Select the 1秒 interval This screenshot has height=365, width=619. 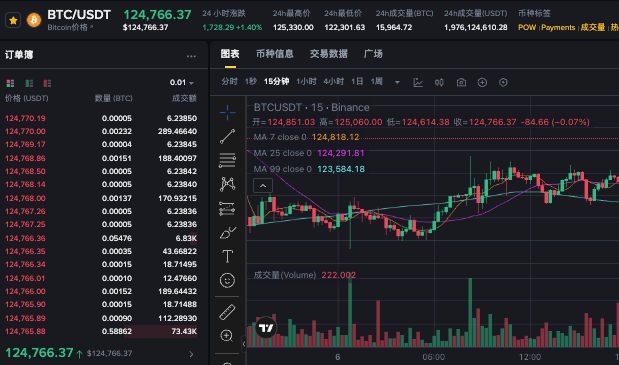click(251, 82)
